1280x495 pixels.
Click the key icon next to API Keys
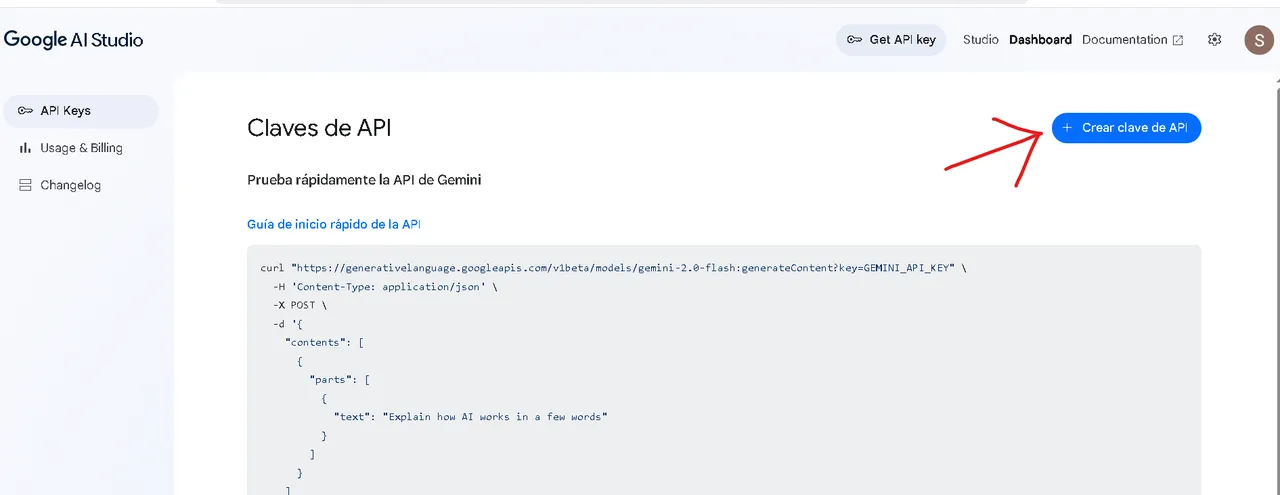point(25,111)
